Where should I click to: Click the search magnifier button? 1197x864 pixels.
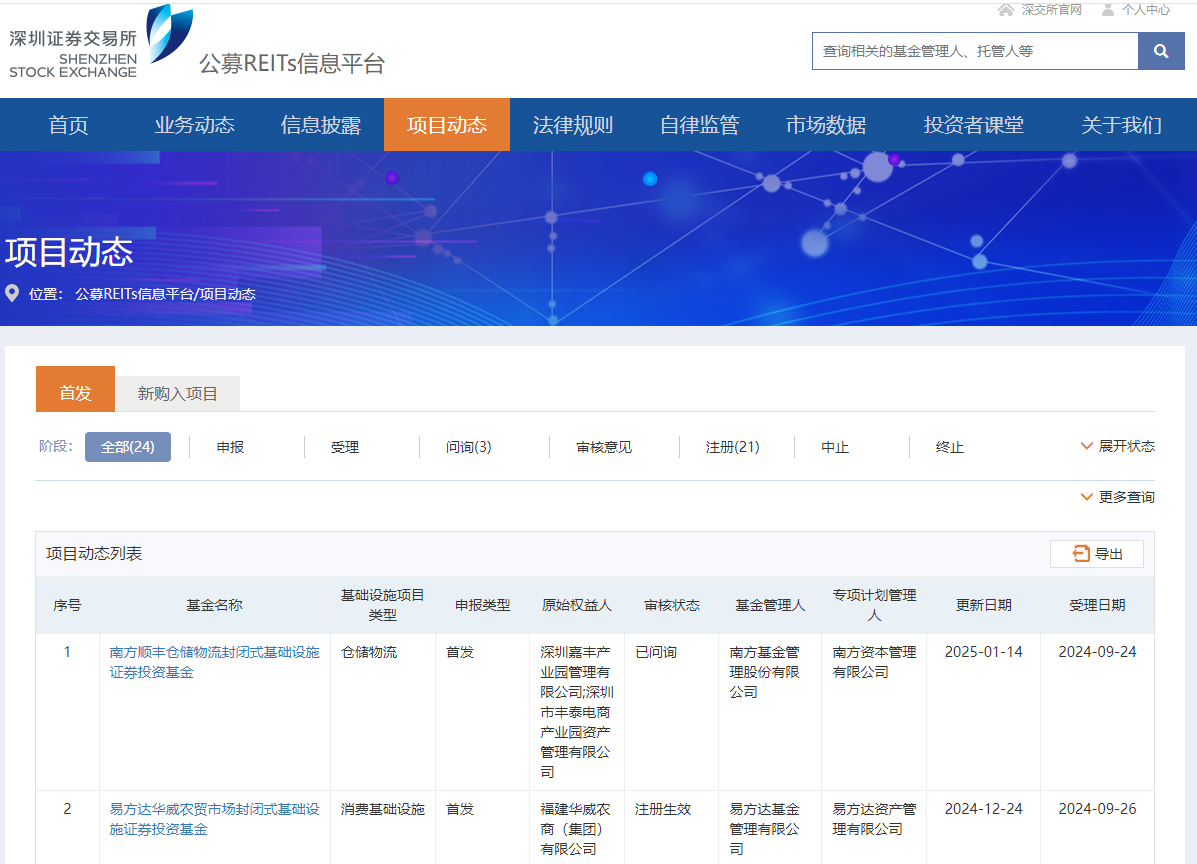coord(1161,51)
